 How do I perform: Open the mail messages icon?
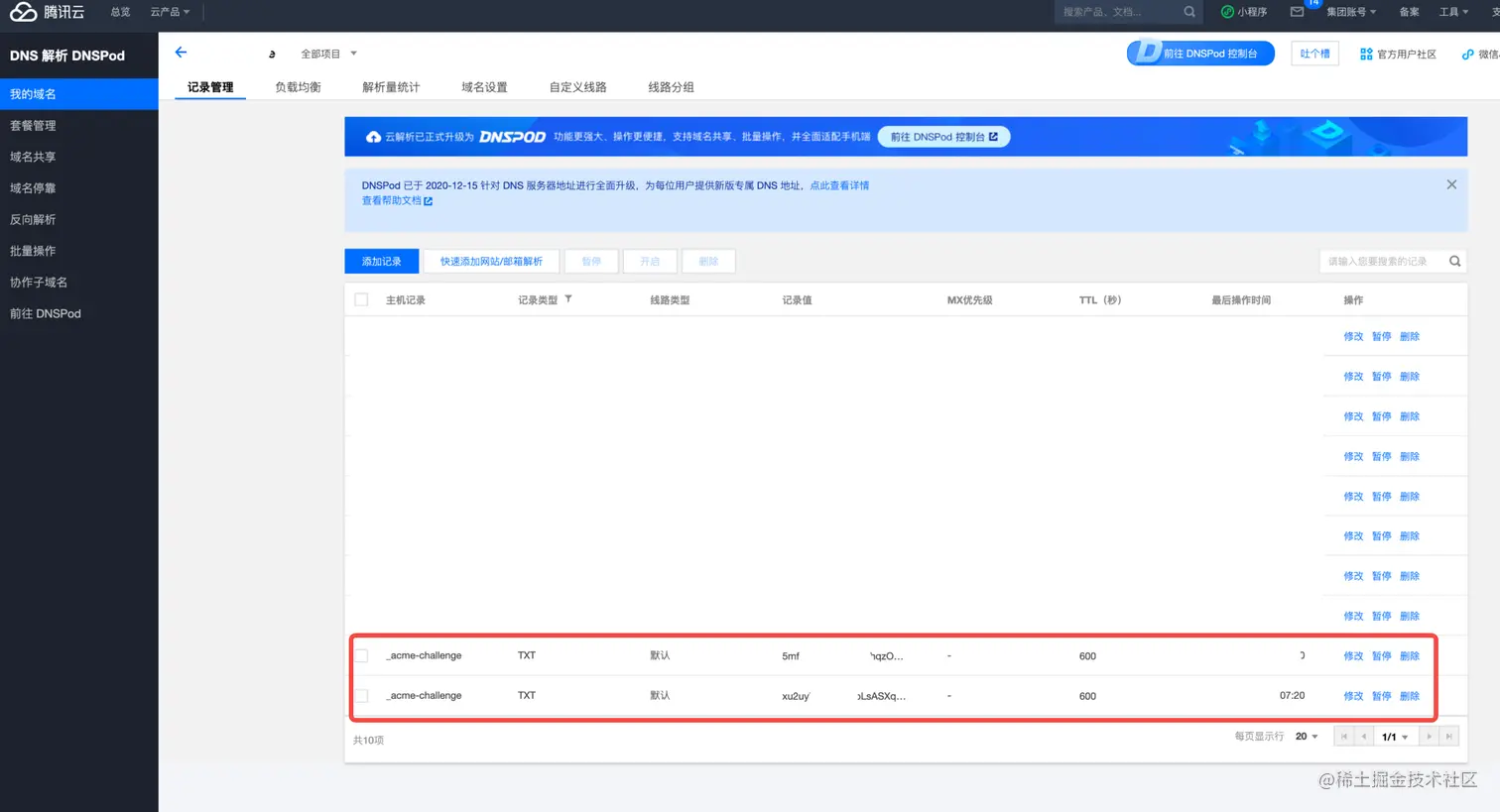[x=1297, y=12]
